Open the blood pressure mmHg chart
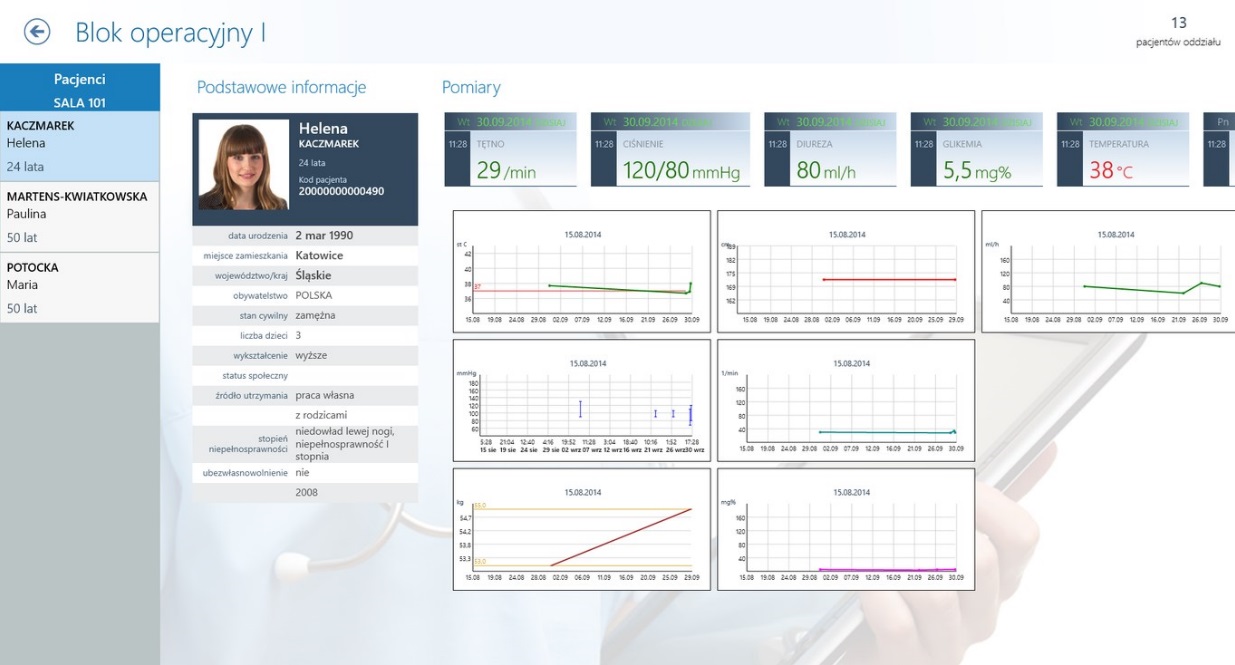Image resolution: width=1235 pixels, height=665 pixels. 581,400
